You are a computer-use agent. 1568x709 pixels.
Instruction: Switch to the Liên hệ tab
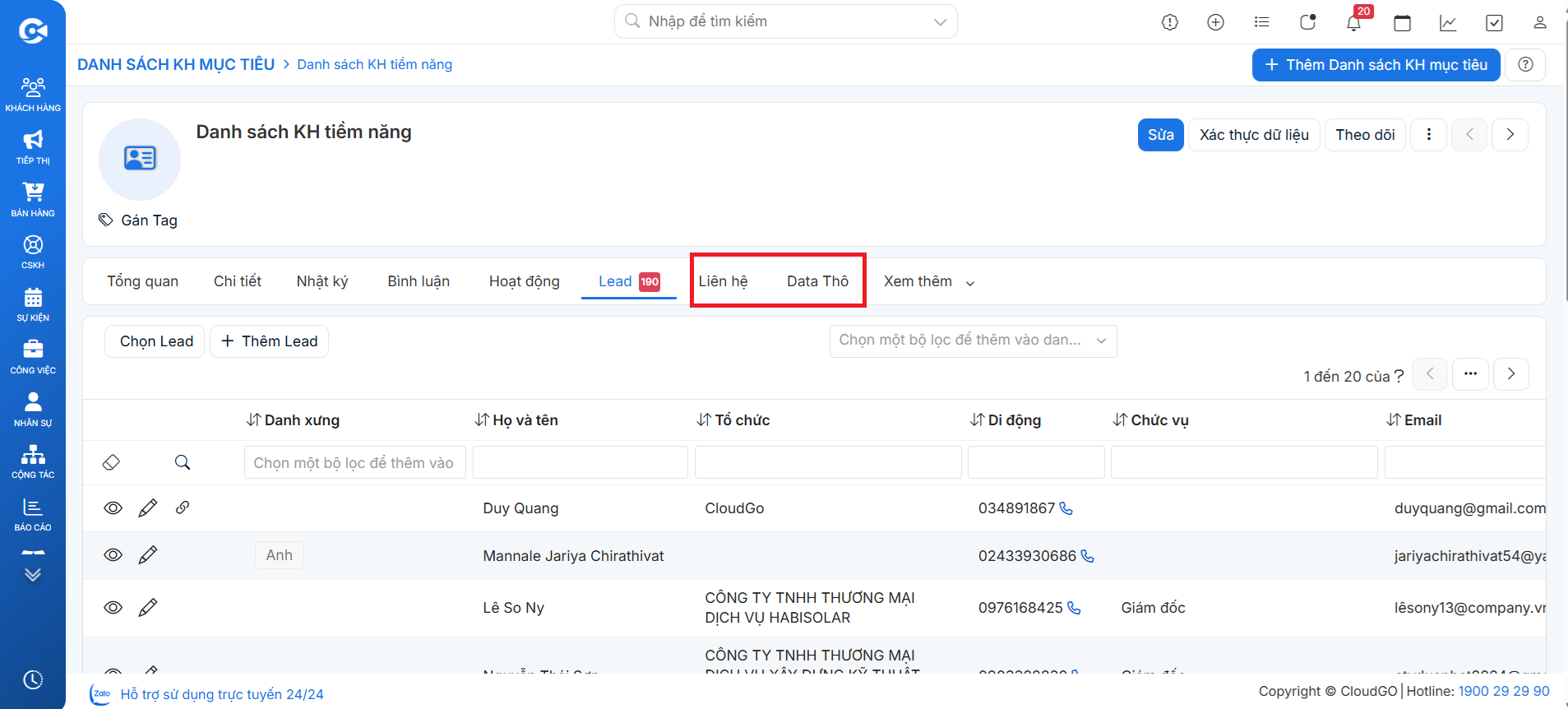pos(723,281)
